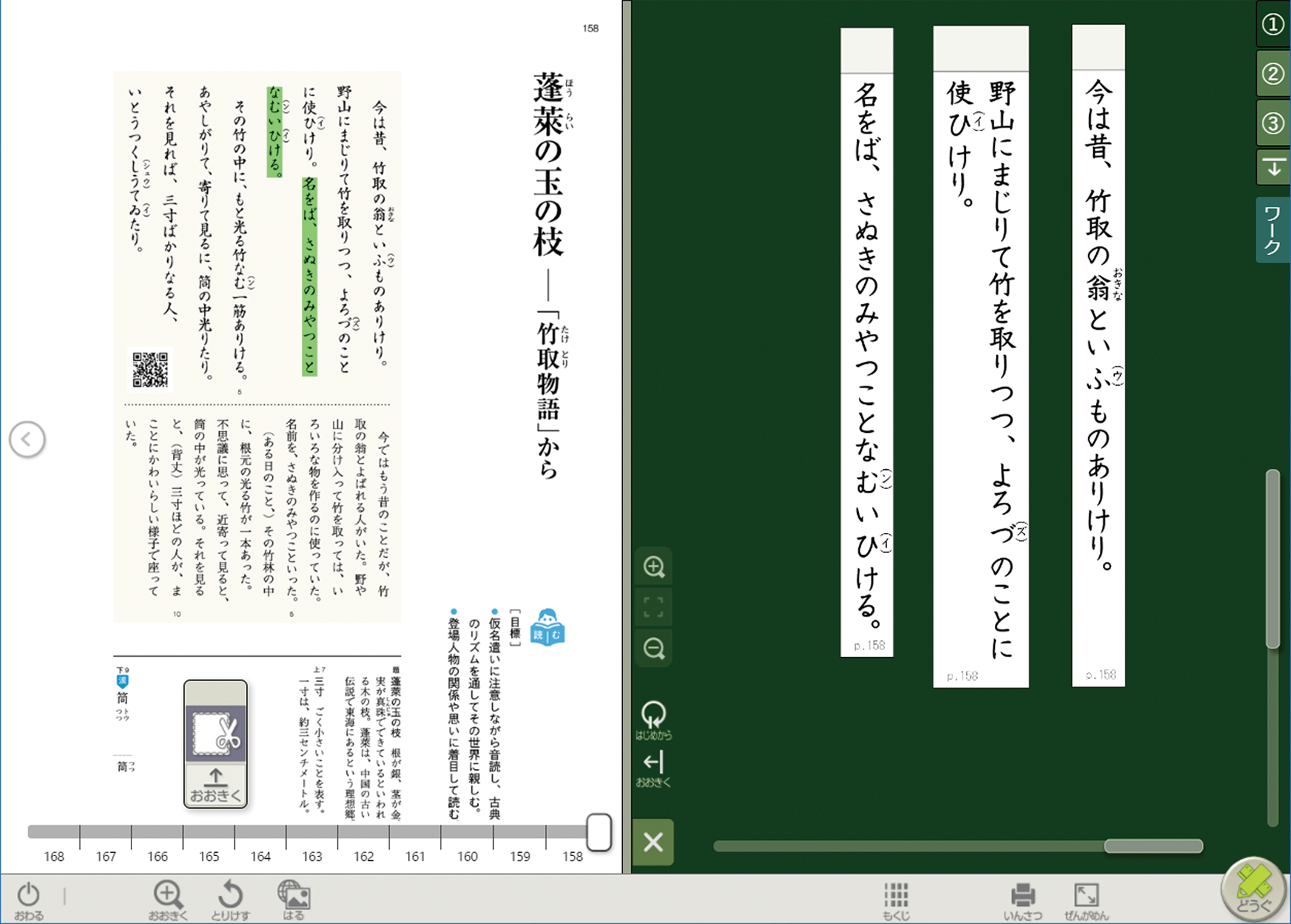Click the おわる power icon

pyautogui.click(x=28, y=900)
